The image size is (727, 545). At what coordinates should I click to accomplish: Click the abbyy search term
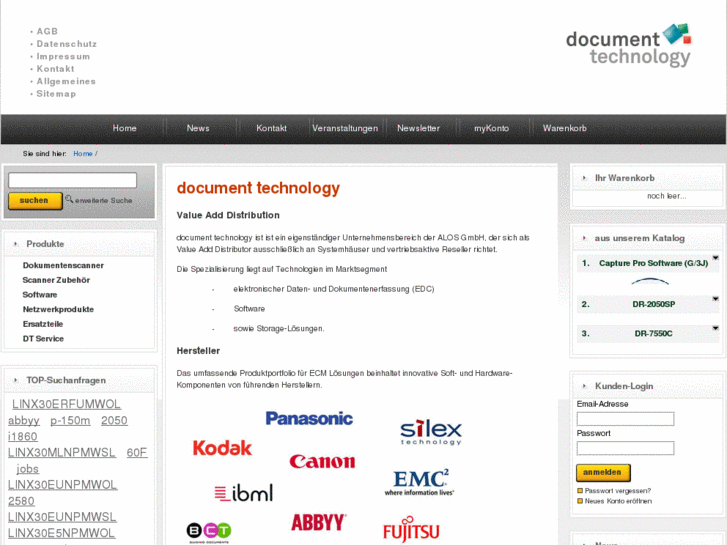(24, 421)
